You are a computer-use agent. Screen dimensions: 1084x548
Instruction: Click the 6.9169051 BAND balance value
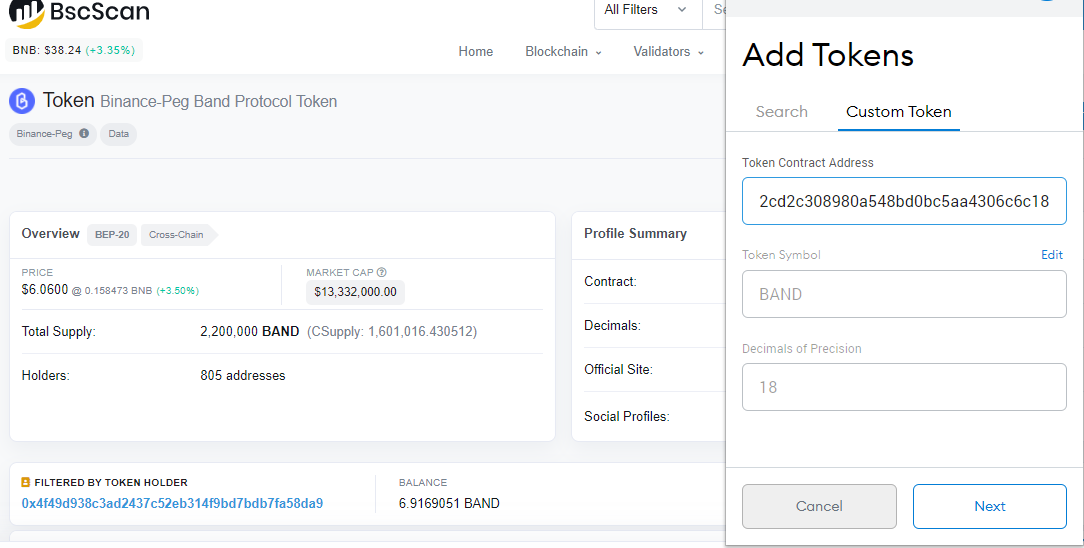pos(449,503)
